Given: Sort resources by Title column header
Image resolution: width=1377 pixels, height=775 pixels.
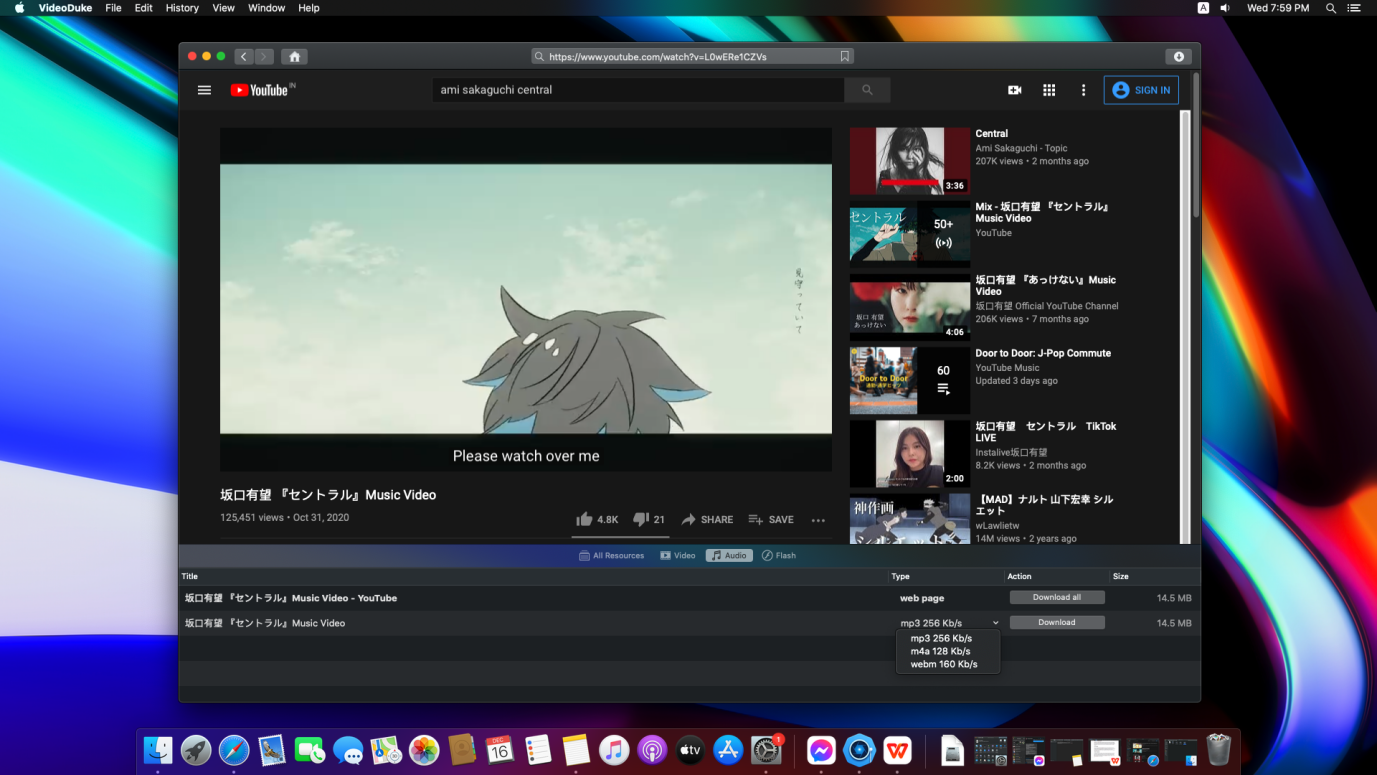Looking at the screenshot, I should click(x=534, y=576).
